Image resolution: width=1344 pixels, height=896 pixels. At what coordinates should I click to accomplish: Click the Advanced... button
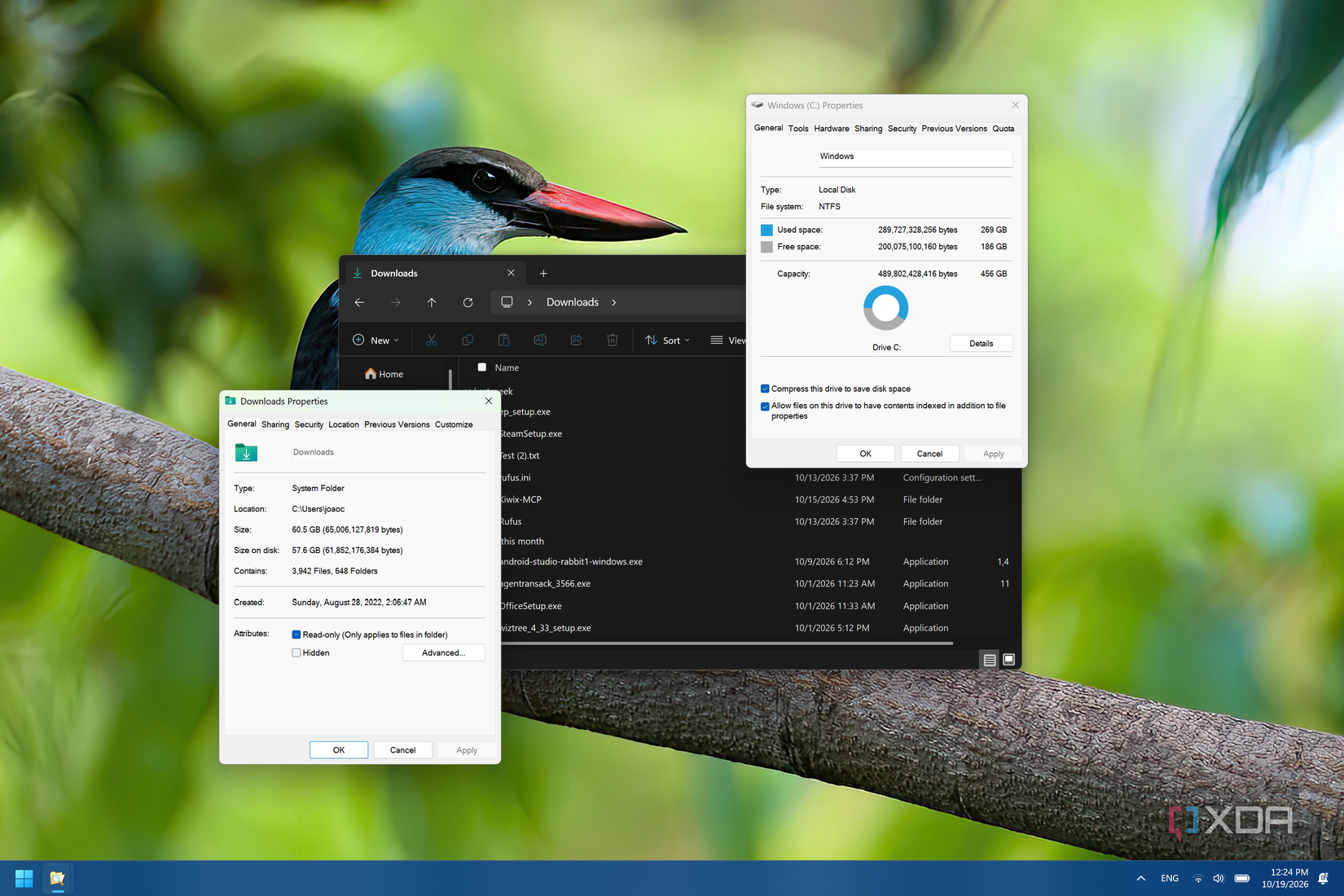pos(443,652)
